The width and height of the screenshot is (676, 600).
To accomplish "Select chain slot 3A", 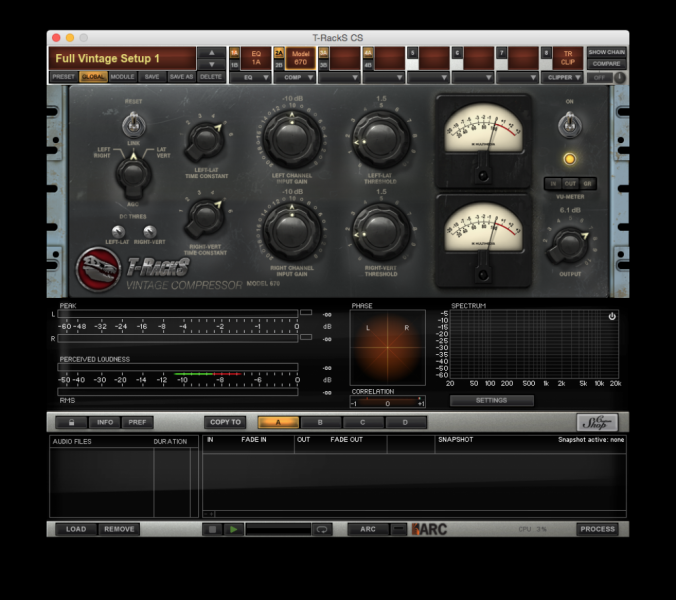I will pyautogui.click(x=323, y=53).
